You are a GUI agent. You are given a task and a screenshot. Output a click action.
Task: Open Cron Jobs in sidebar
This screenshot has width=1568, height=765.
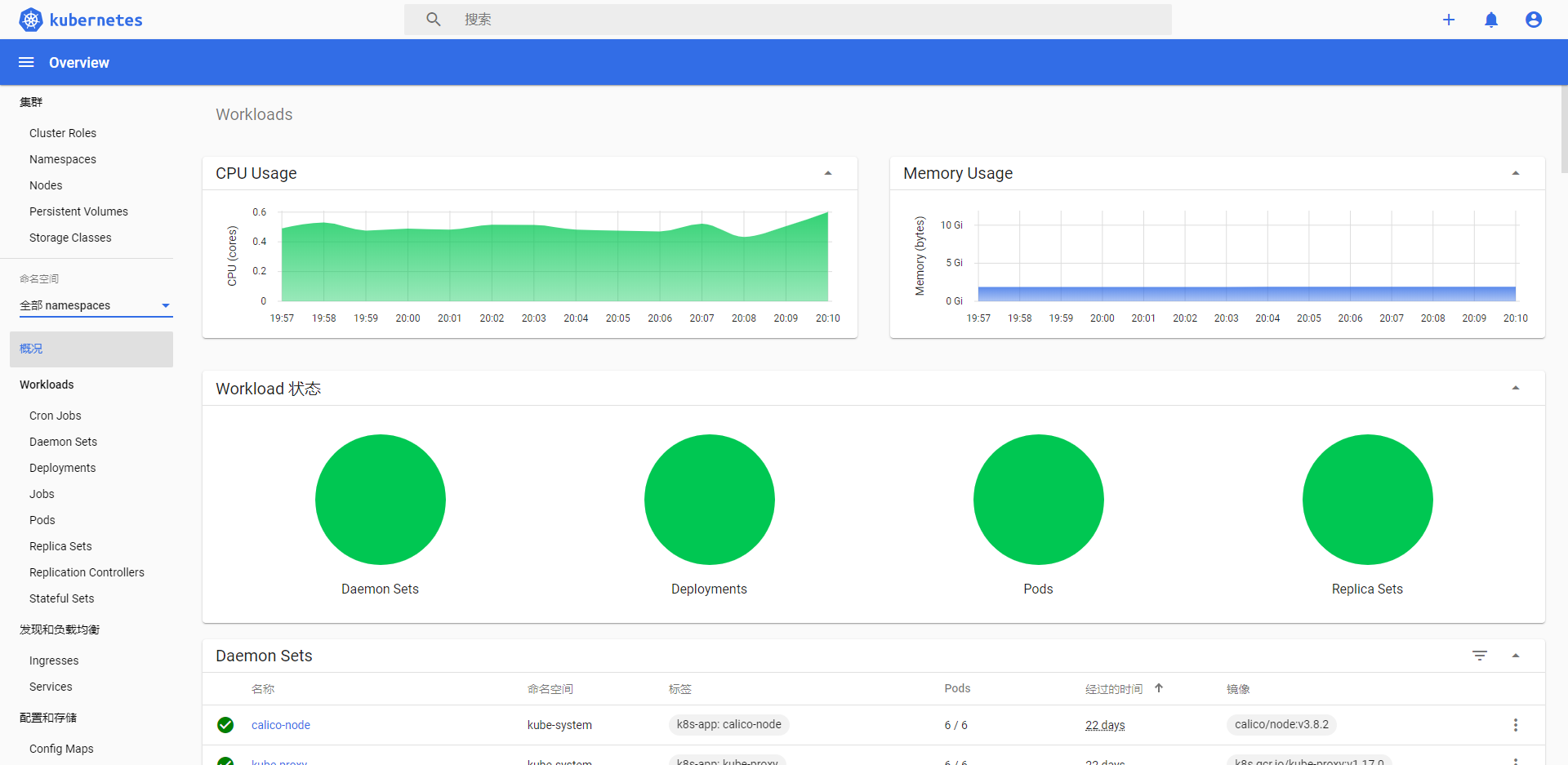tap(56, 416)
